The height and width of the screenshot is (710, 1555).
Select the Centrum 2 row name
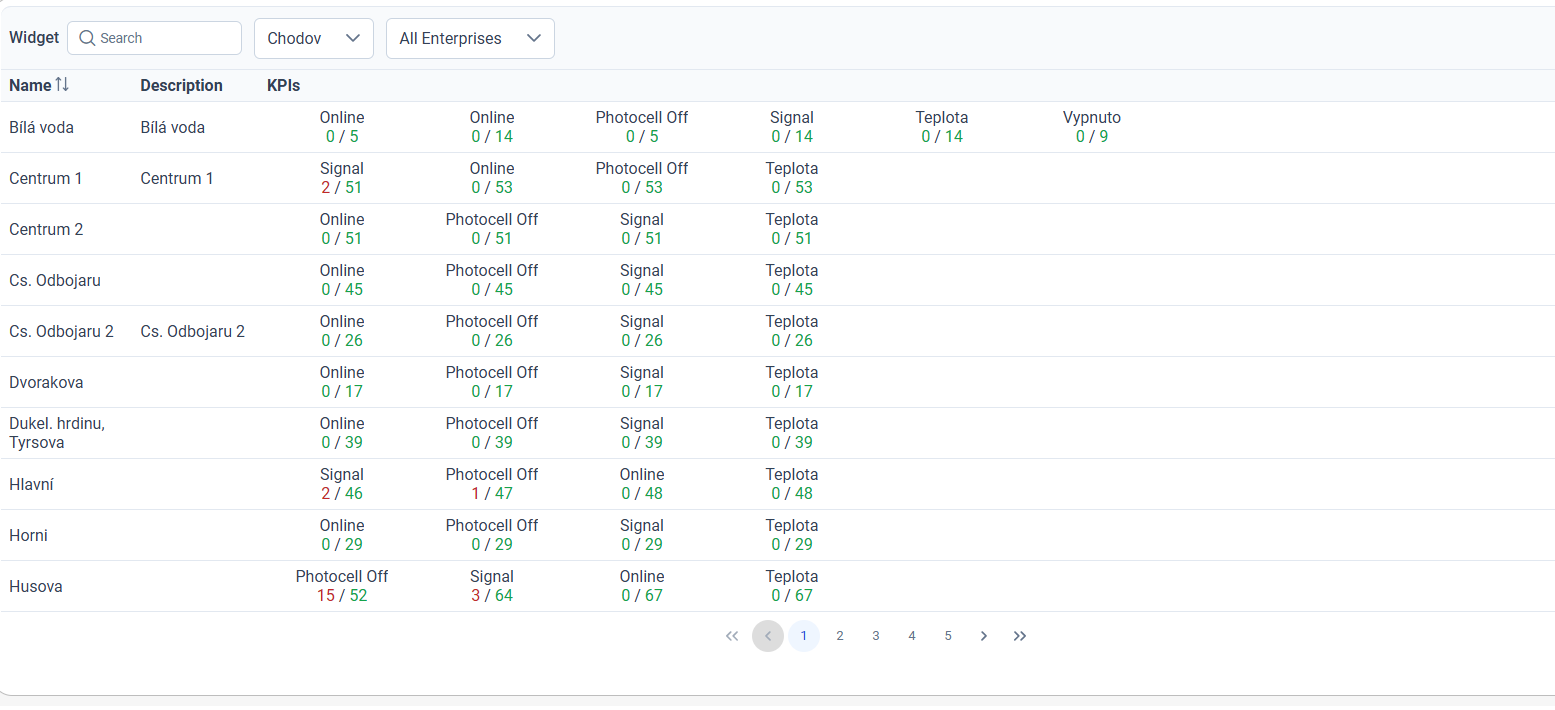[x=46, y=229]
